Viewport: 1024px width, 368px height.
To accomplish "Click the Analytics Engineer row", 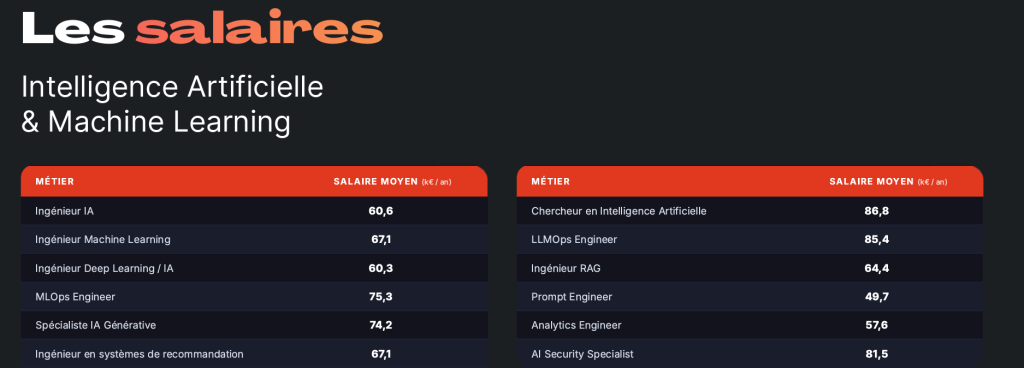I will point(750,325).
